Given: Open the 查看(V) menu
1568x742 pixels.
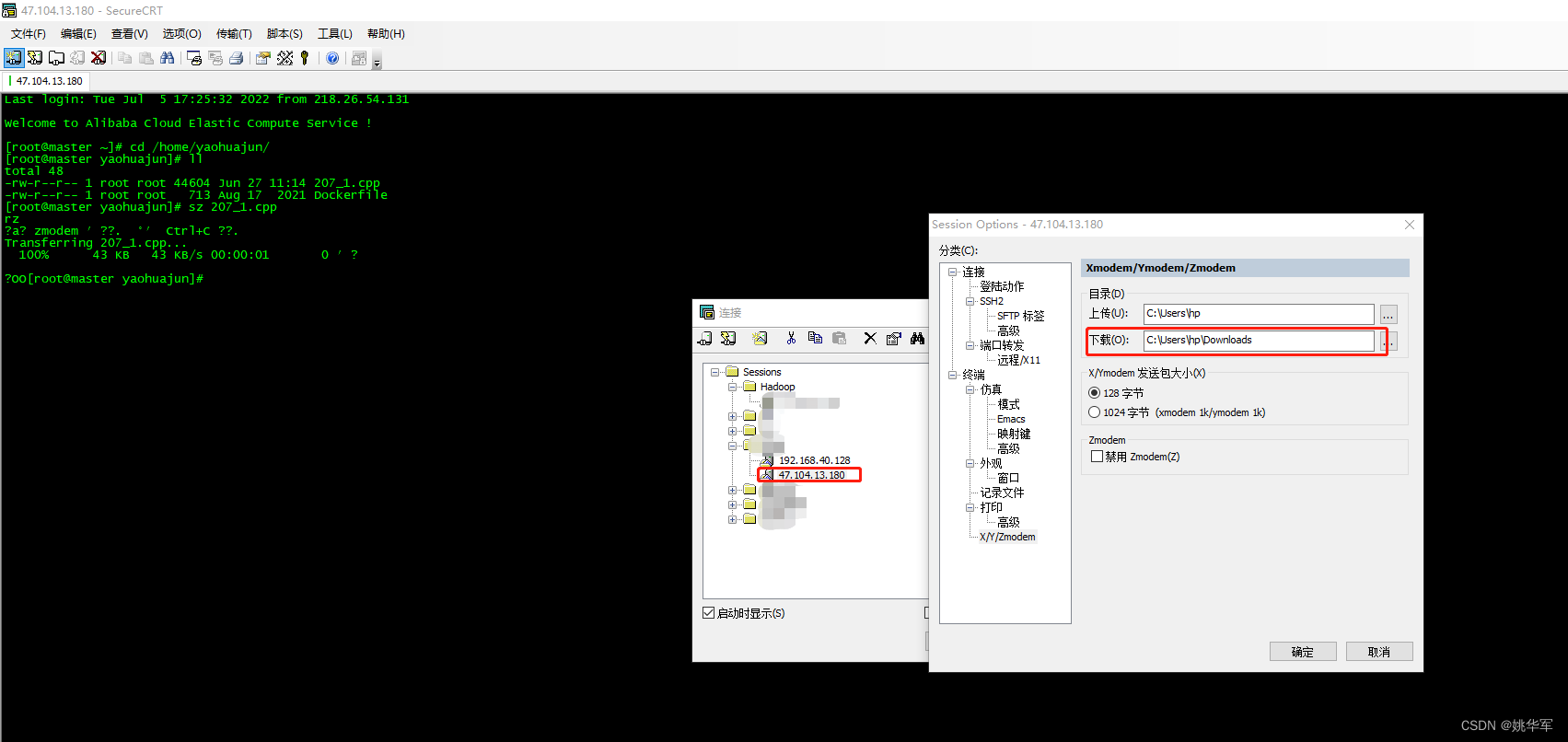Looking at the screenshot, I should point(130,34).
